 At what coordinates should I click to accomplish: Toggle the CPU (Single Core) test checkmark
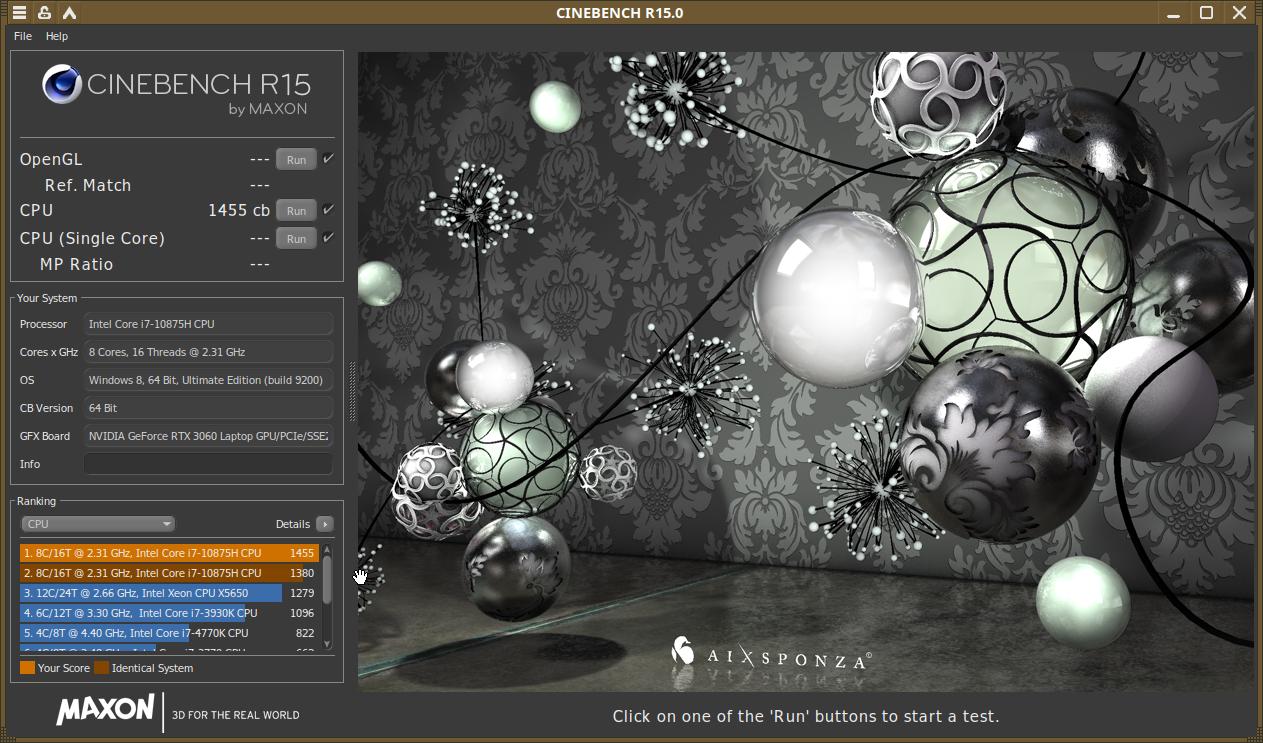(x=329, y=238)
